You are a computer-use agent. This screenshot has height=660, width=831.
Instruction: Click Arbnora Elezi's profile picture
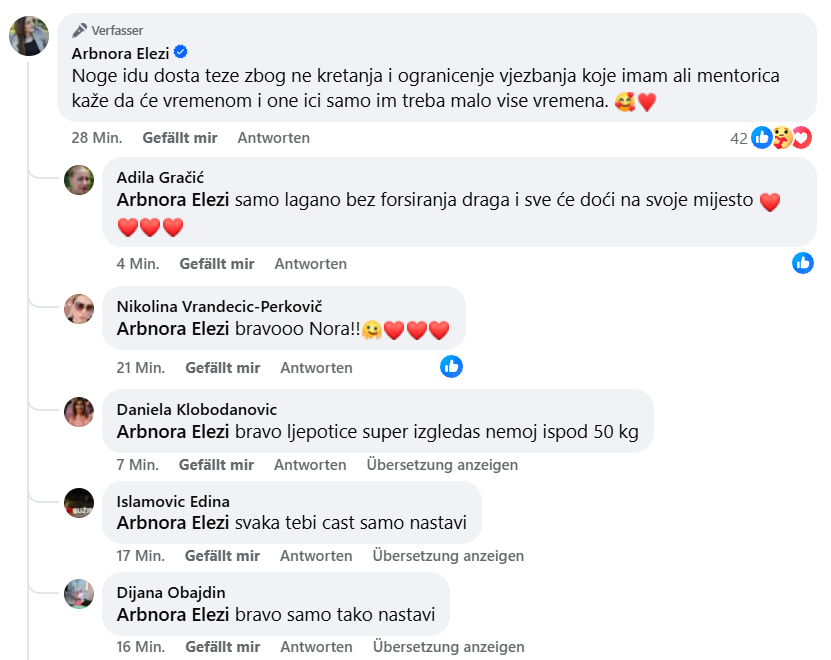tap(29, 36)
